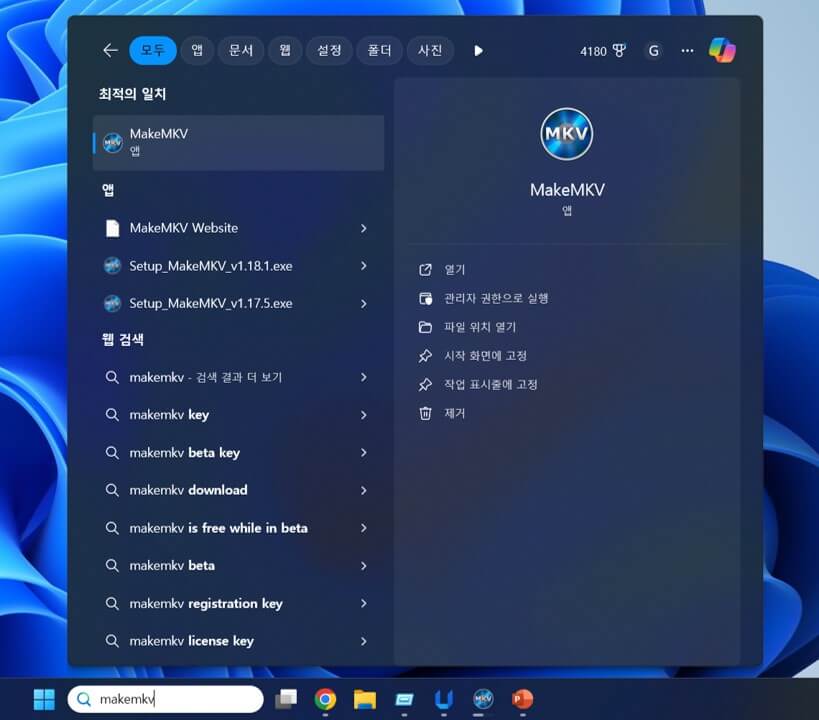This screenshot has width=819, height=720.
Task: Uninstall MakeMKV with 제거
Action: (441, 413)
